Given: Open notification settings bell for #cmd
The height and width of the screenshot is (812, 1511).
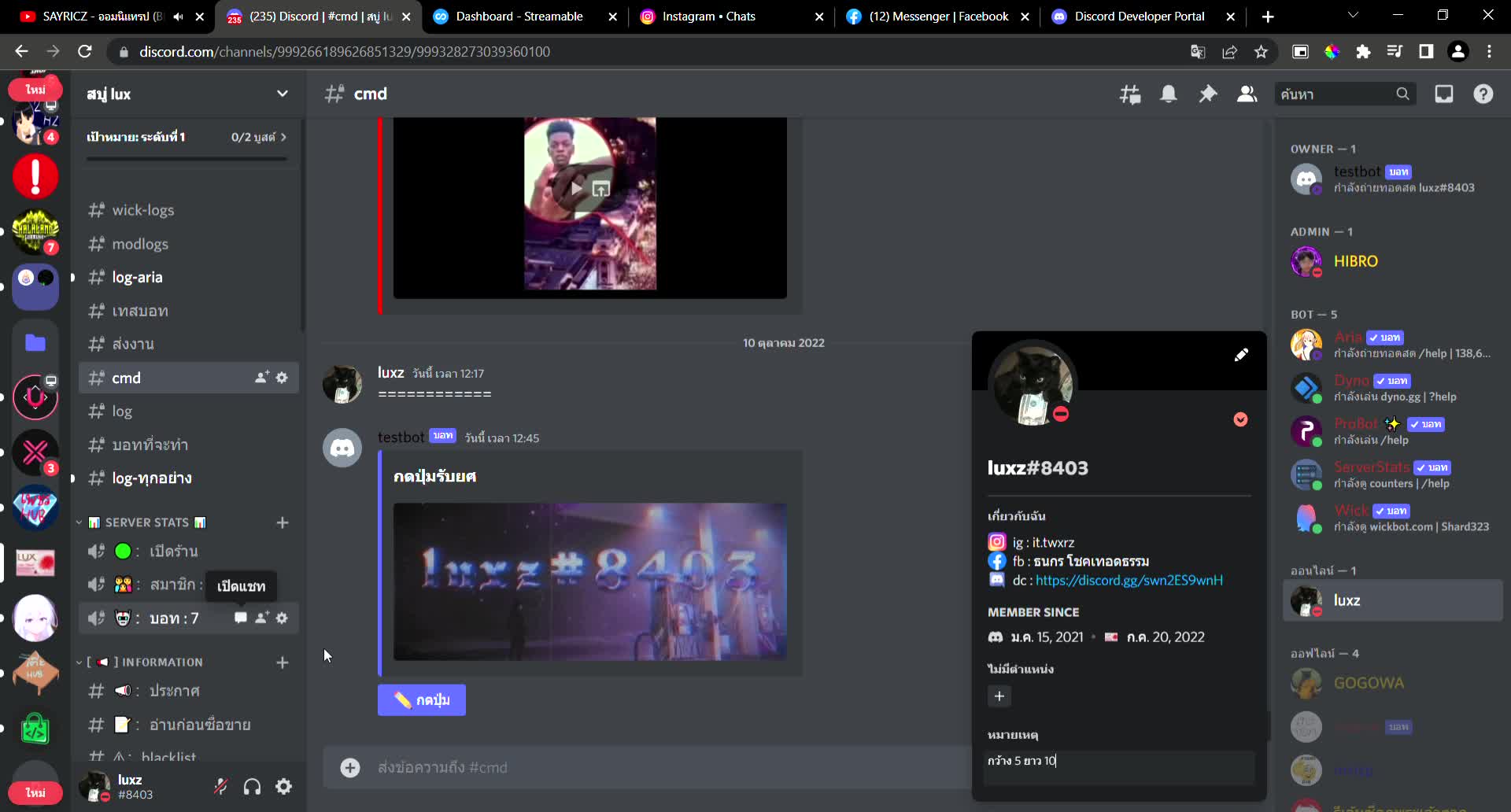Looking at the screenshot, I should (x=1169, y=94).
